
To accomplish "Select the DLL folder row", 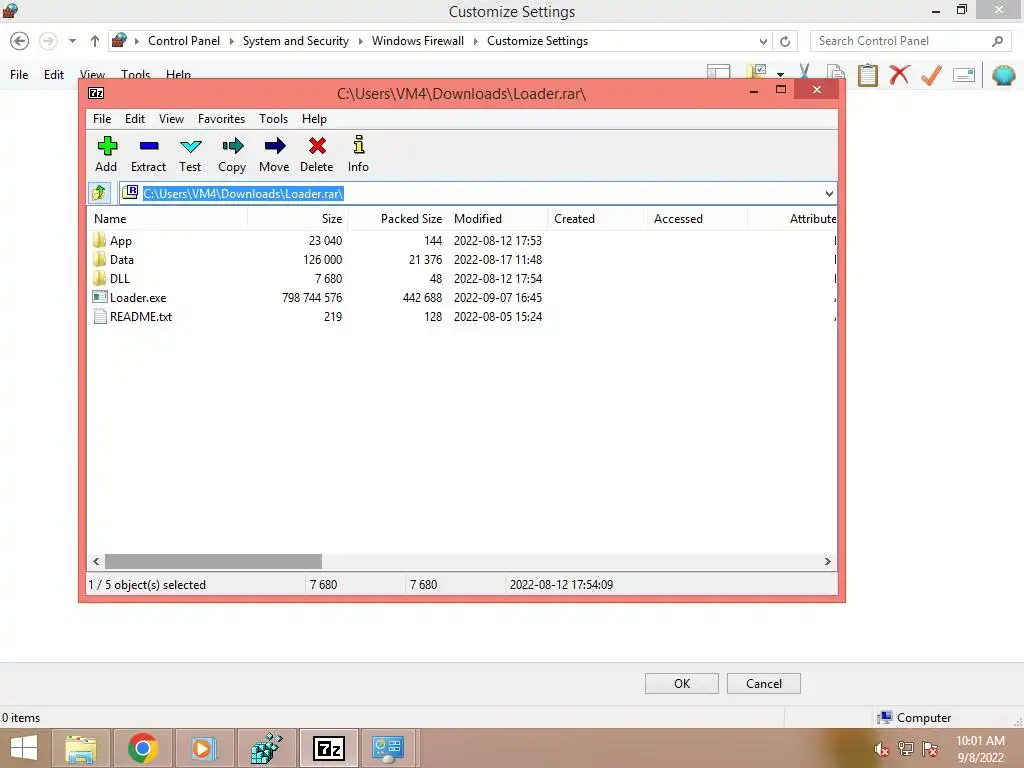I will tap(462, 279).
